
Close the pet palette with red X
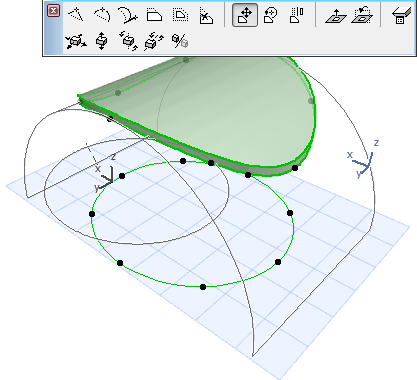coord(53,11)
